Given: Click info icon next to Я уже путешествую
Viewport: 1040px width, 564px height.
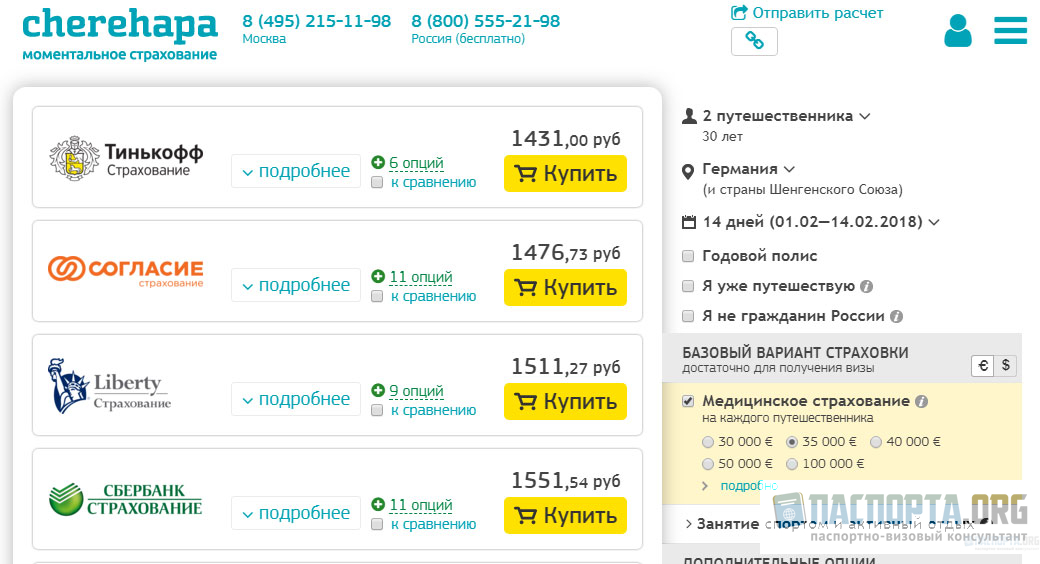Looking at the screenshot, I should point(866,287).
